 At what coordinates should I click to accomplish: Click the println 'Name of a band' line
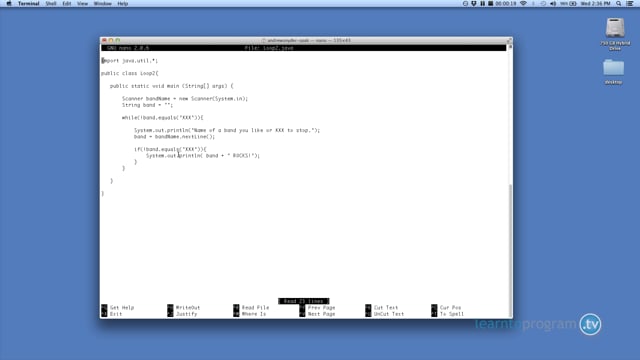(227, 130)
